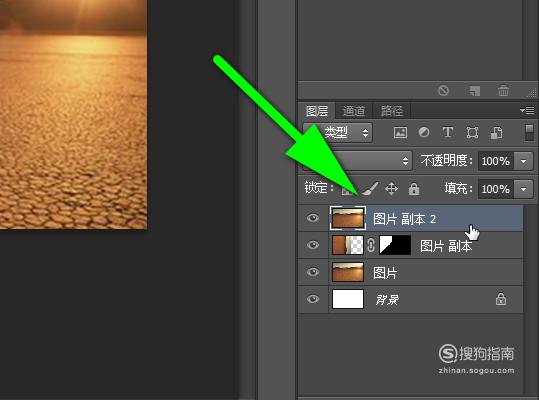Viewport: 539px width, 400px height.
Task: Filter layers by smart object icon
Action: (496, 133)
